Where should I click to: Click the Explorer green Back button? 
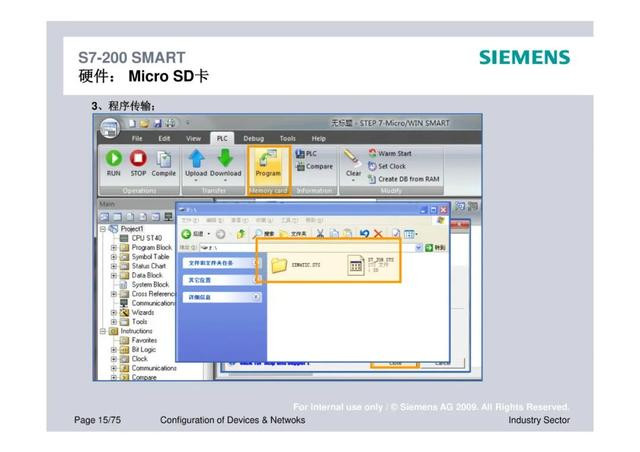coord(186,234)
